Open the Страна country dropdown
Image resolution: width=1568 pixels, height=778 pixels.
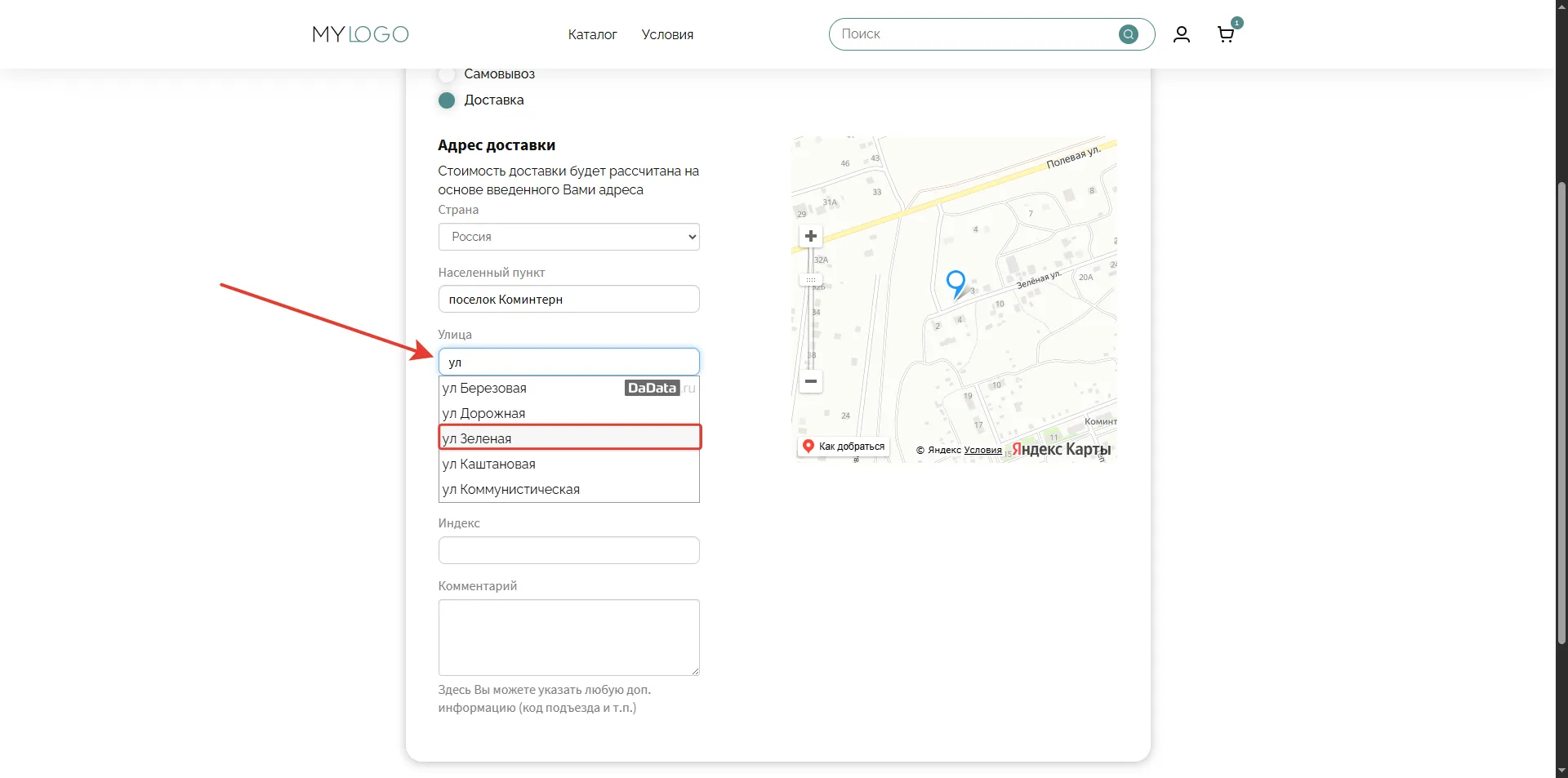568,237
